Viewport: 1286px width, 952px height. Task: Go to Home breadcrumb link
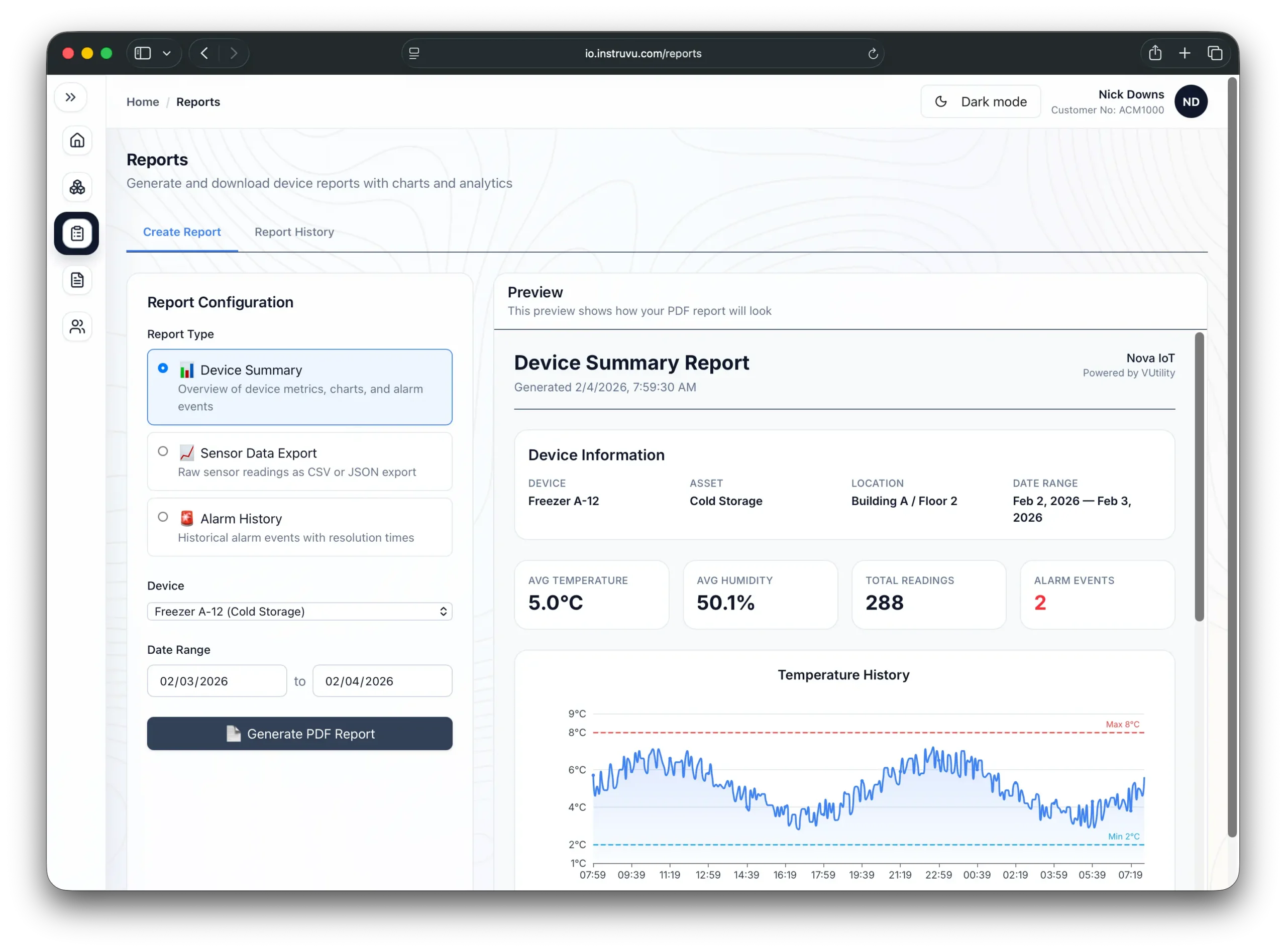(142, 102)
